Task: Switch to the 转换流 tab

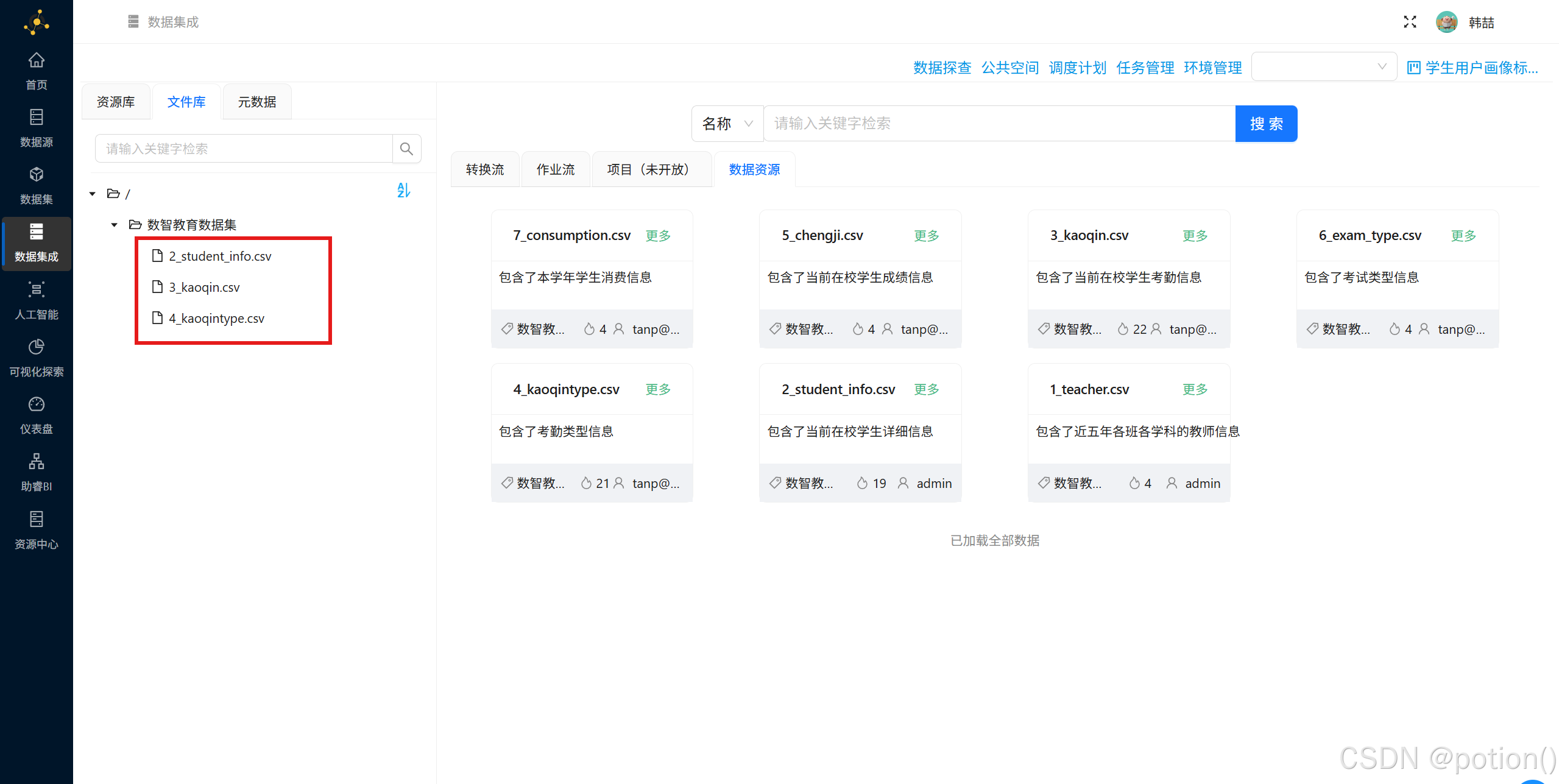Action: pos(485,169)
